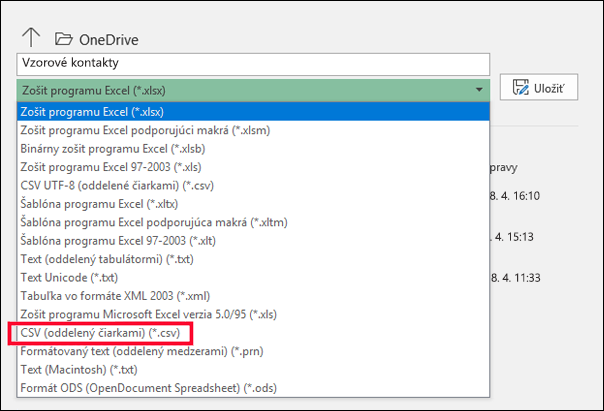Select Text (Macintosh) (*.txt) format
The width and height of the screenshot is (604, 411).
253,370
